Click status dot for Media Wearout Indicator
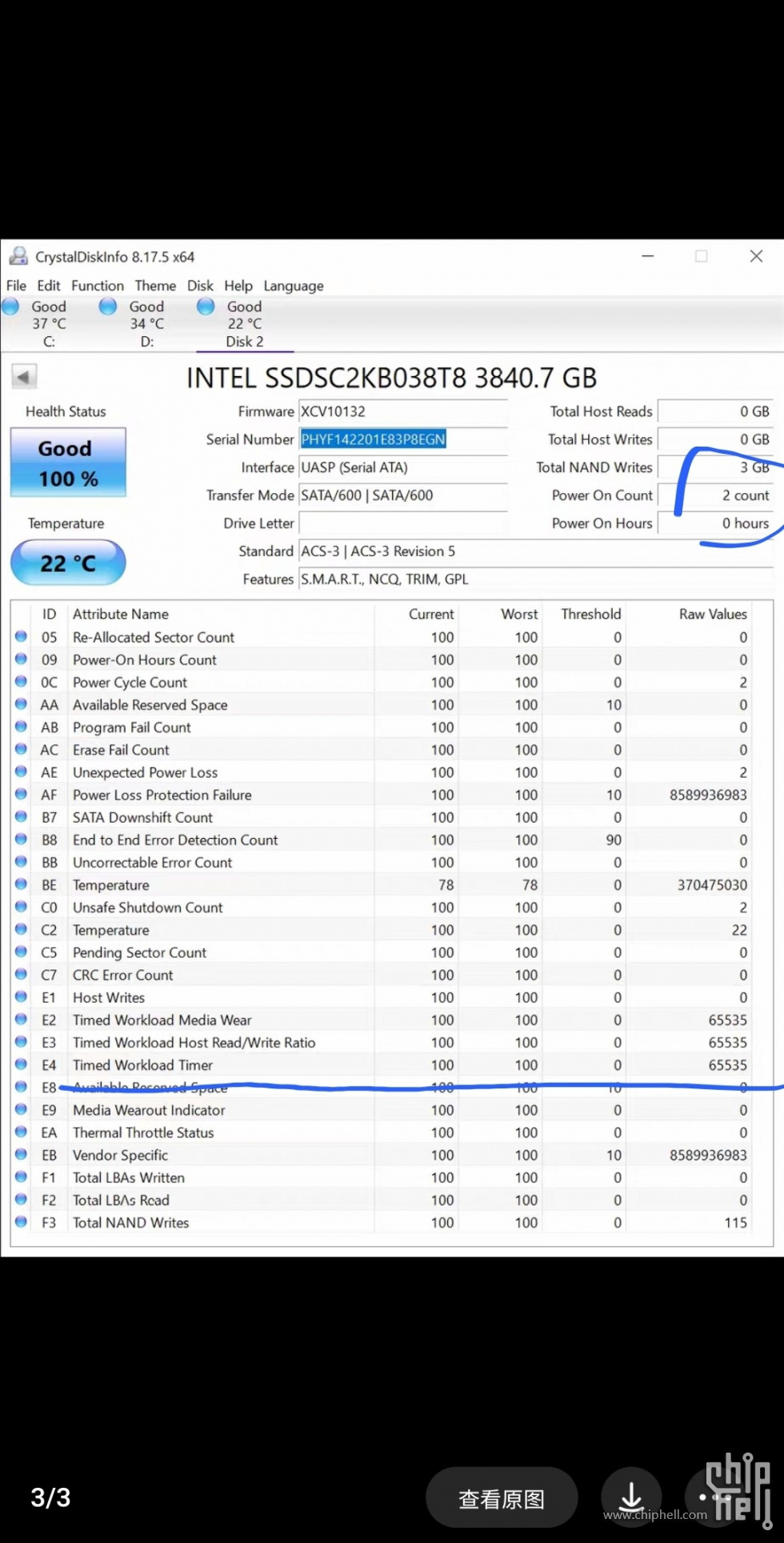Image resolution: width=784 pixels, height=1543 pixels. tap(22, 1110)
